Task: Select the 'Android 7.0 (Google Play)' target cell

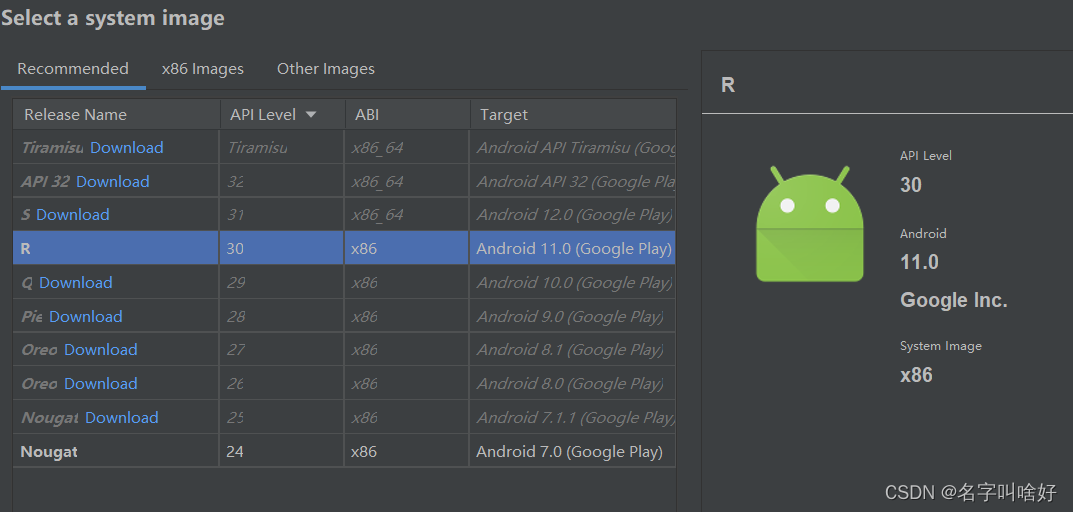Action: [573, 451]
